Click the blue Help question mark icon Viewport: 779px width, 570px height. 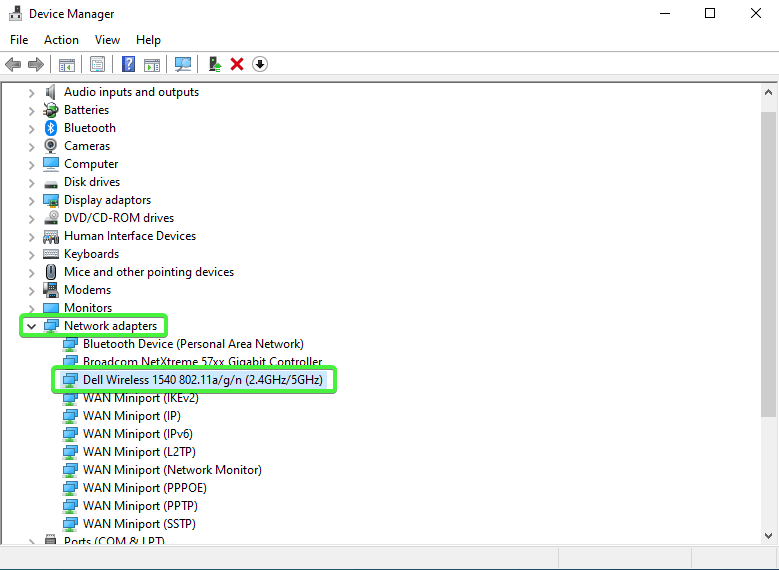[128, 64]
